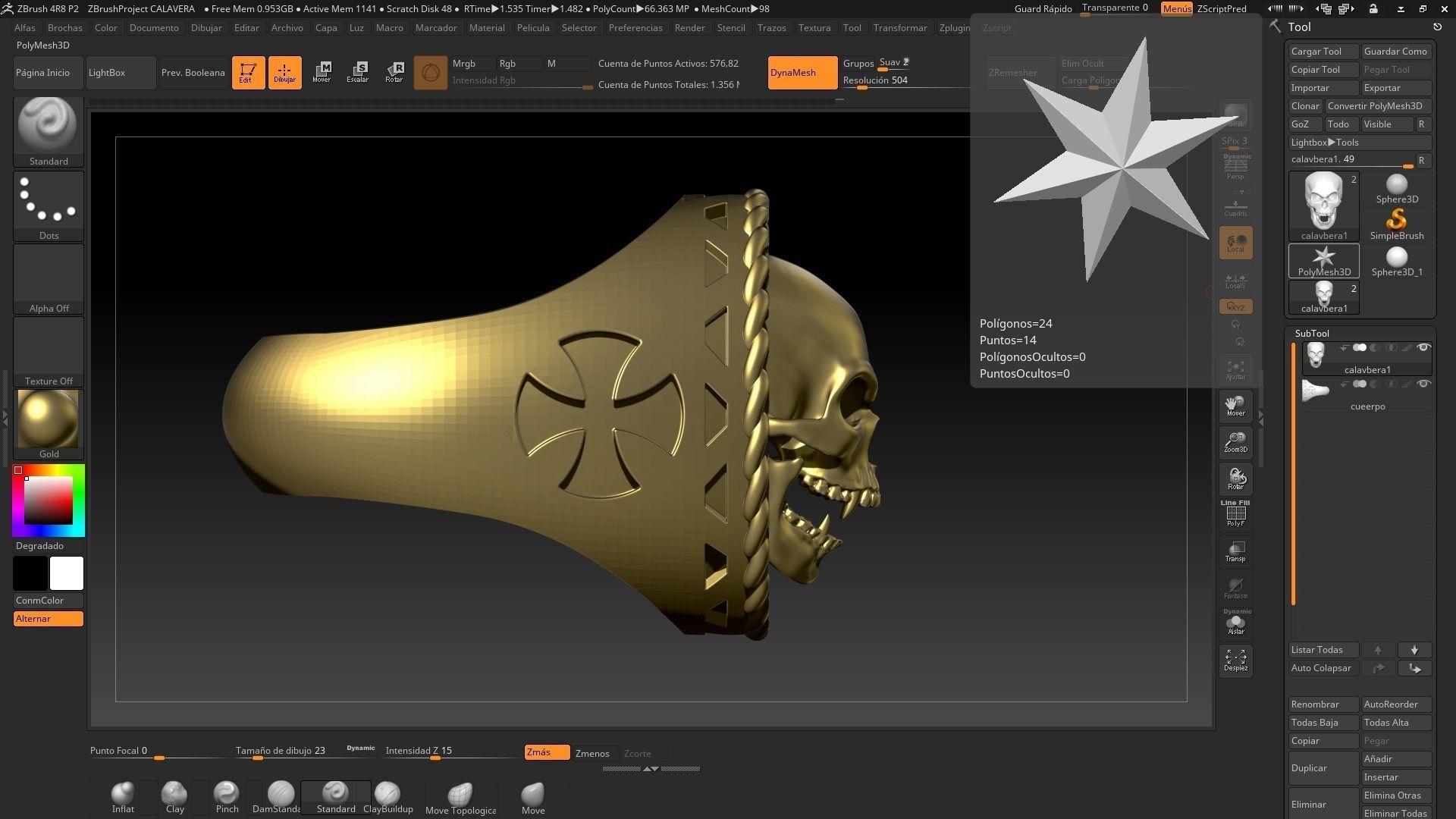Toggle the XYZ rotation button
This screenshot has width=1456, height=819.
pos(1235,306)
